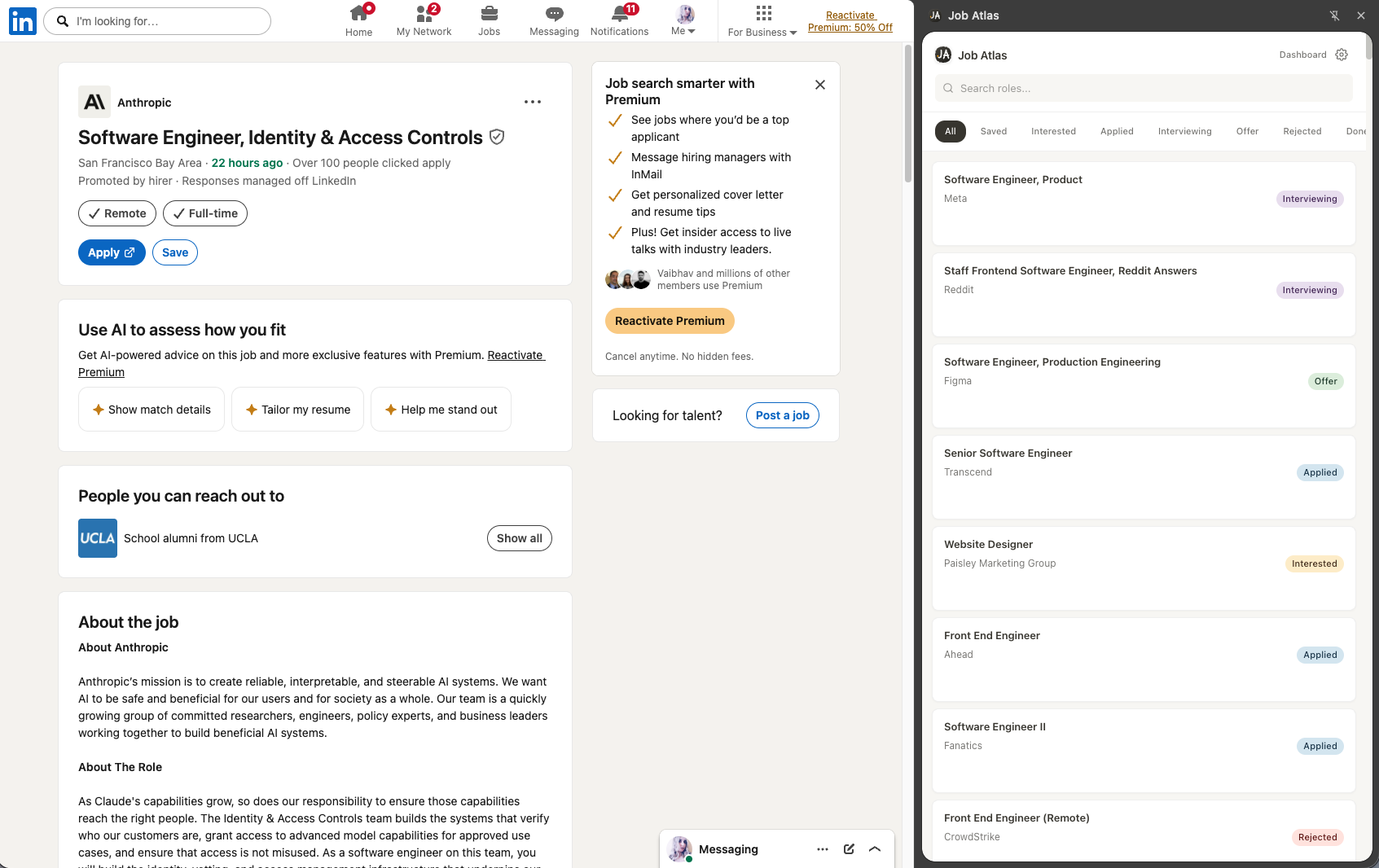The width and height of the screenshot is (1379, 868).
Task: Open the Jobs briefcase icon
Action: [x=489, y=13]
